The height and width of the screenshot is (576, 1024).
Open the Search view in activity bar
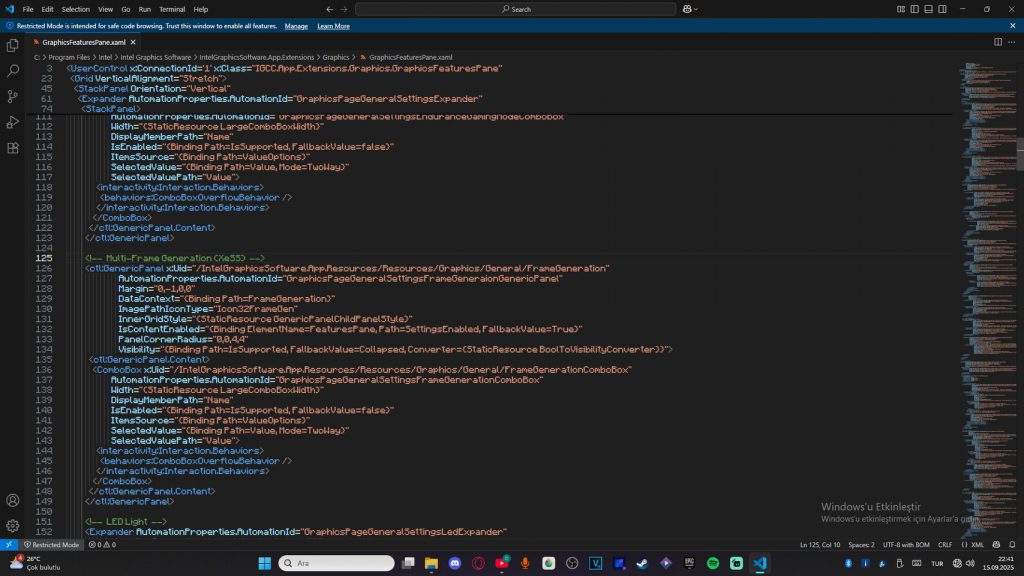pos(13,71)
